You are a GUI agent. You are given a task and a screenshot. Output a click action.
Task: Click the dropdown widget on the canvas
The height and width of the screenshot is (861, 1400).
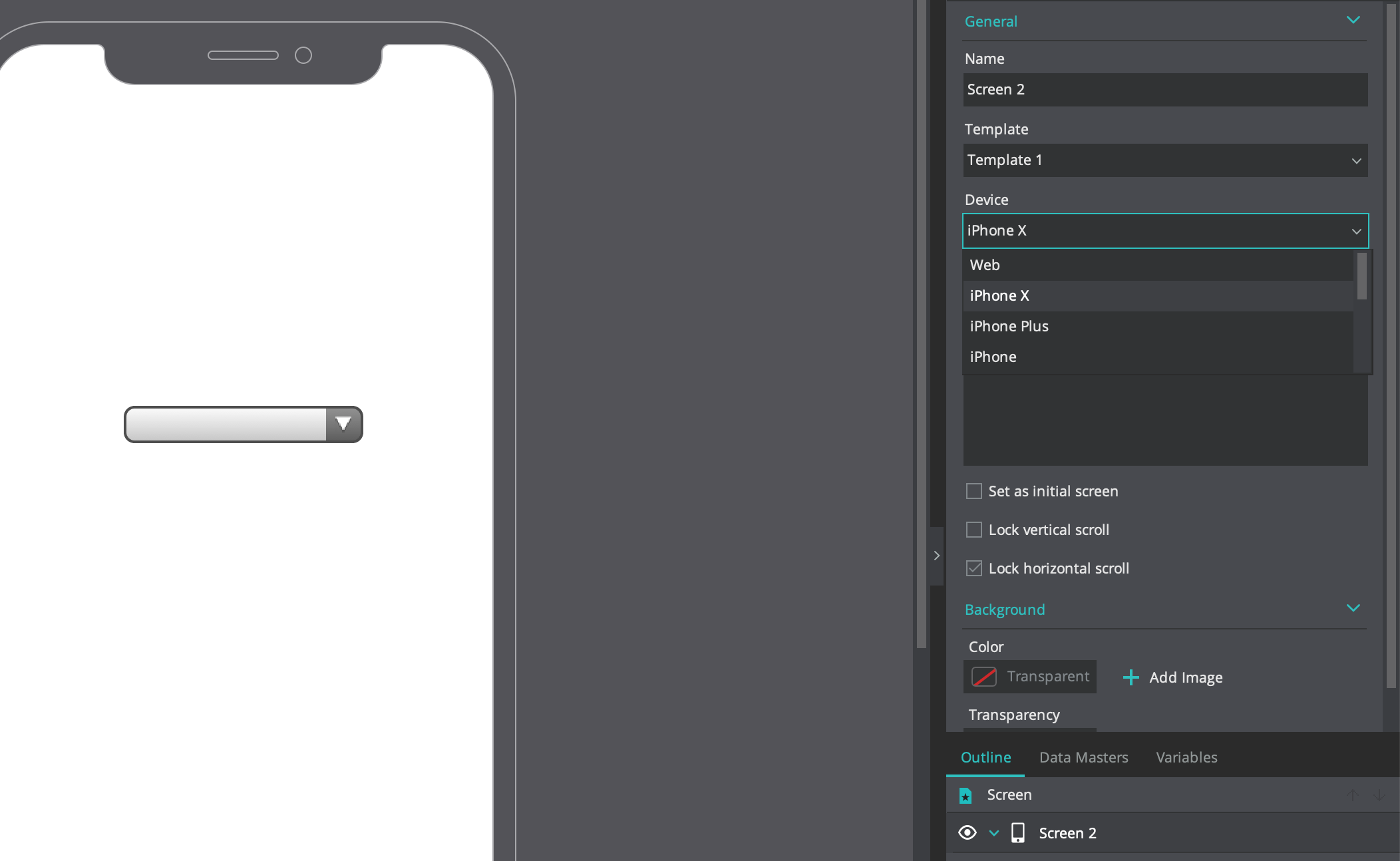243,424
